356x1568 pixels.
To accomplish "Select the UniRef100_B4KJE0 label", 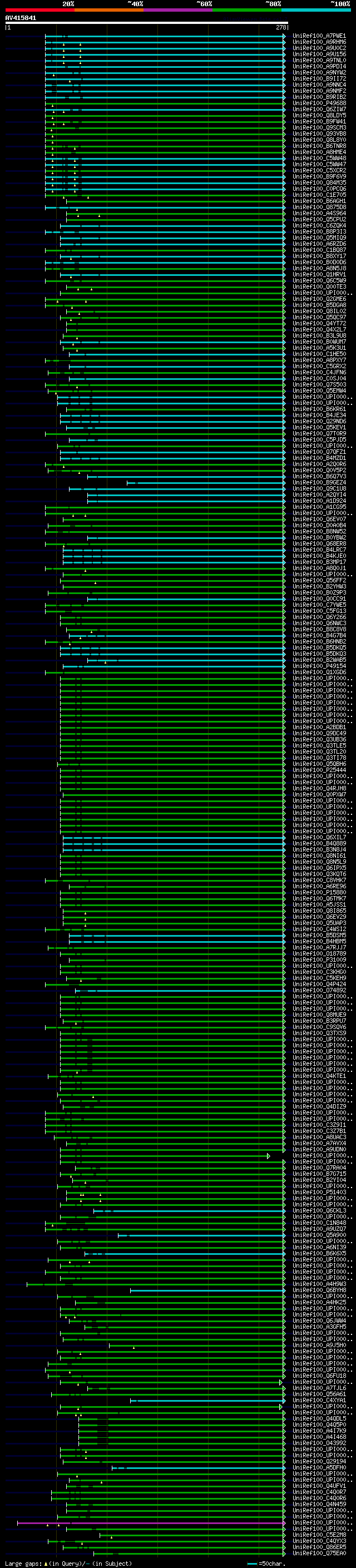I will coord(319,556).
